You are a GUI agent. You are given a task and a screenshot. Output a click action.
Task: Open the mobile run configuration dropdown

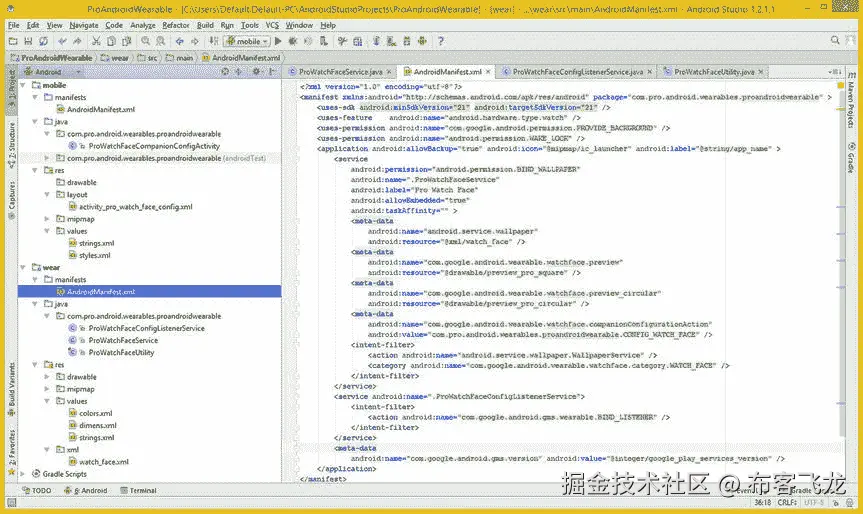point(248,41)
